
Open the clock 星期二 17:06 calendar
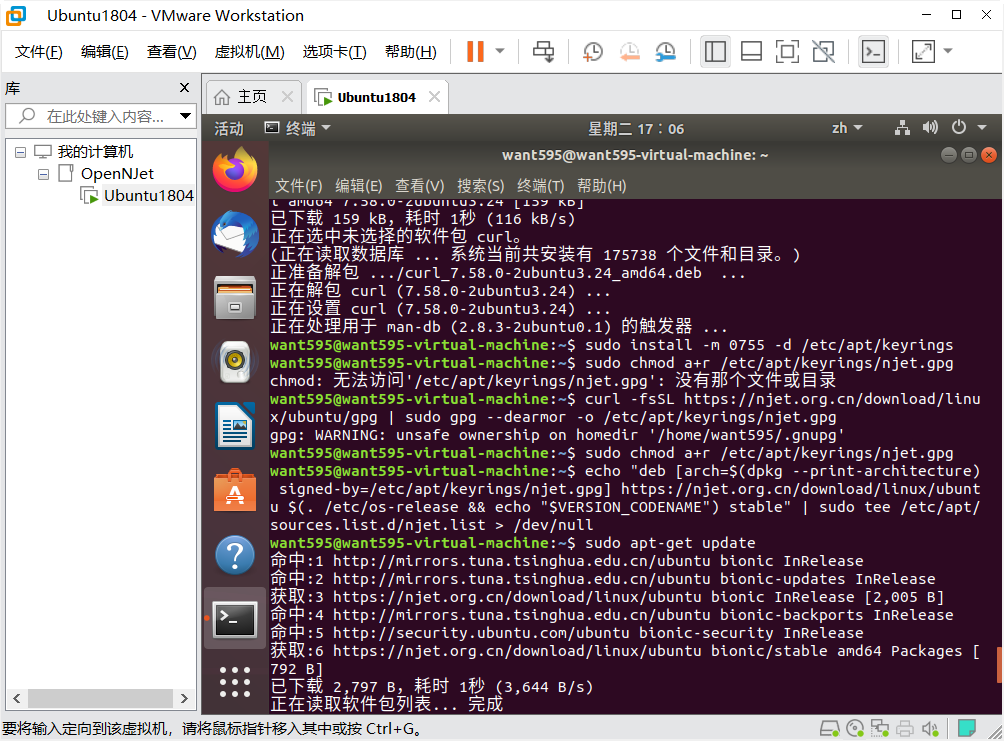click(636, 129)
